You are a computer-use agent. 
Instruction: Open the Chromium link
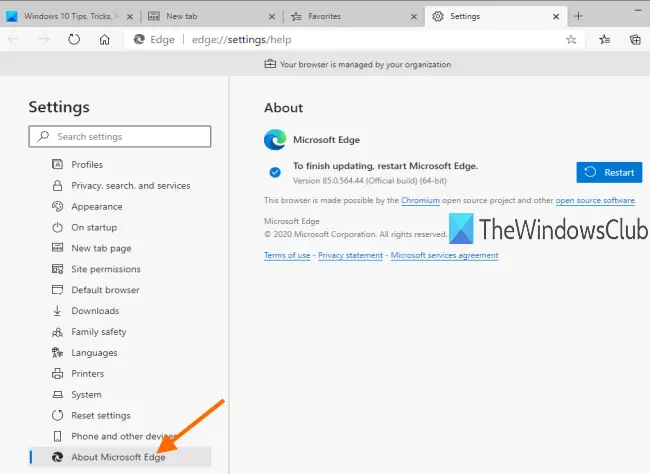click(x=420, y=200)
